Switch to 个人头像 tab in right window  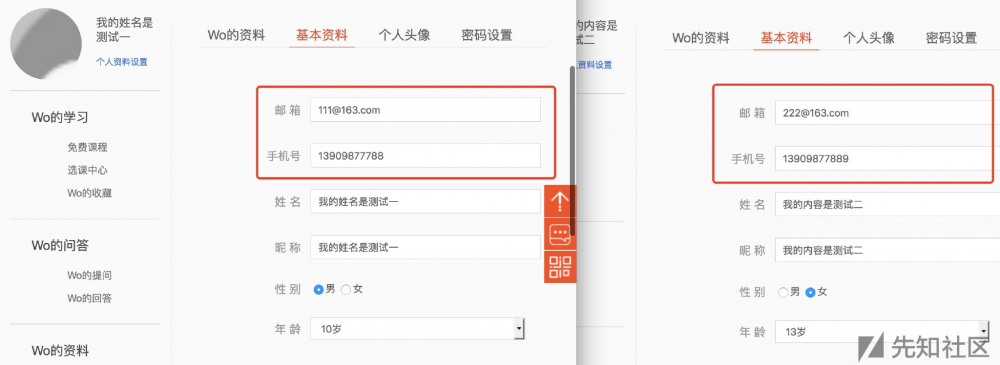[x=869, y=38]
